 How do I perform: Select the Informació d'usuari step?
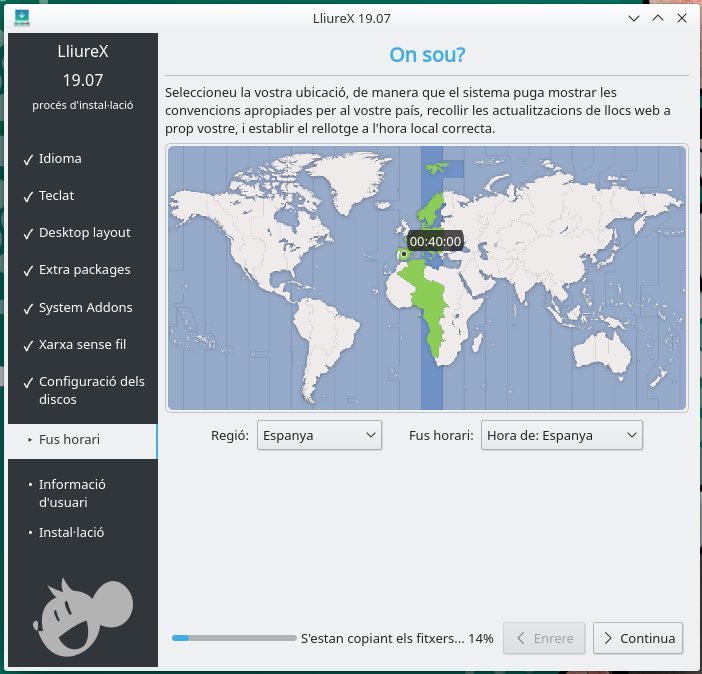pos(72,493)
